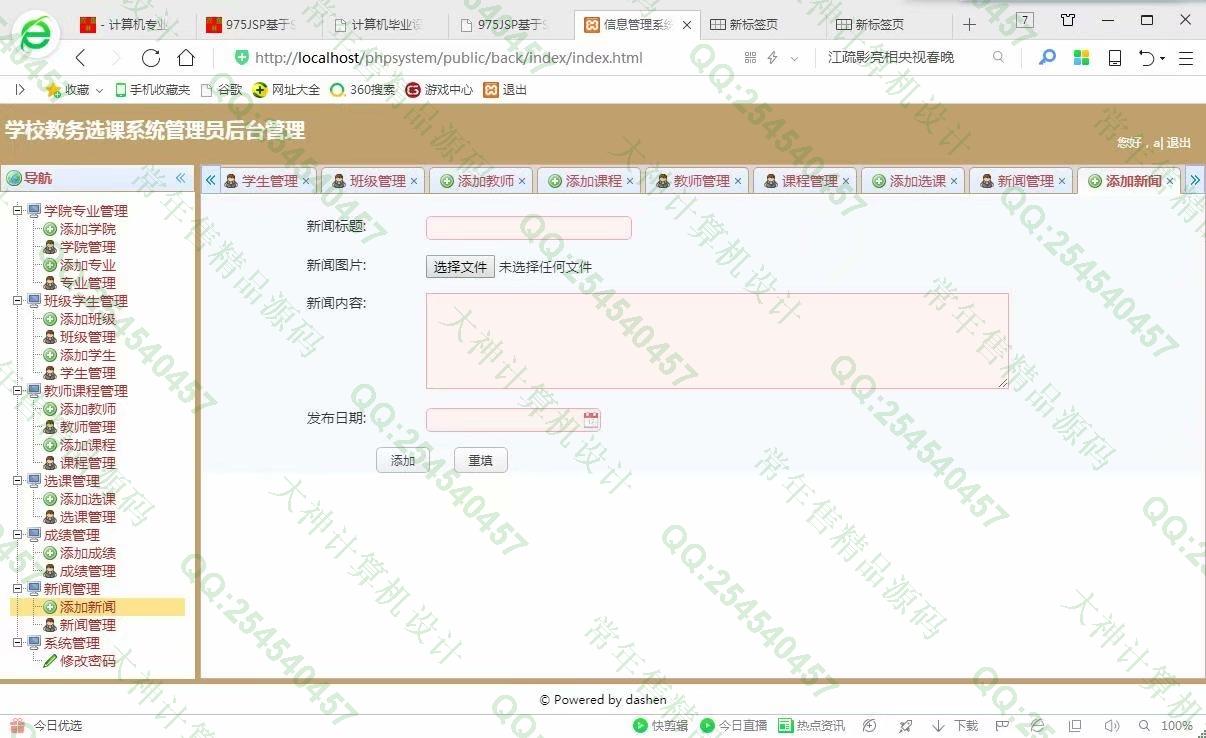This screenshot has height=738, width=1206.
Task: Open 网址大全 bookmark
Action: (x=286, y=90)
